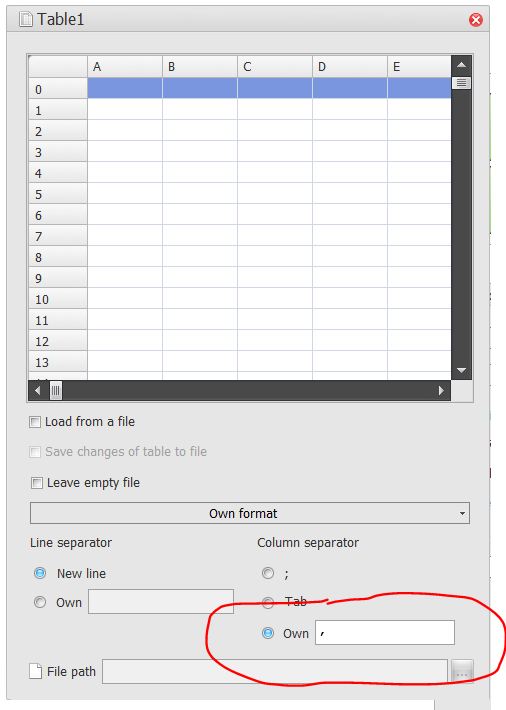Select row header 7
The width and height of the screenshot is (506, 710).
(x=58, y=236)
